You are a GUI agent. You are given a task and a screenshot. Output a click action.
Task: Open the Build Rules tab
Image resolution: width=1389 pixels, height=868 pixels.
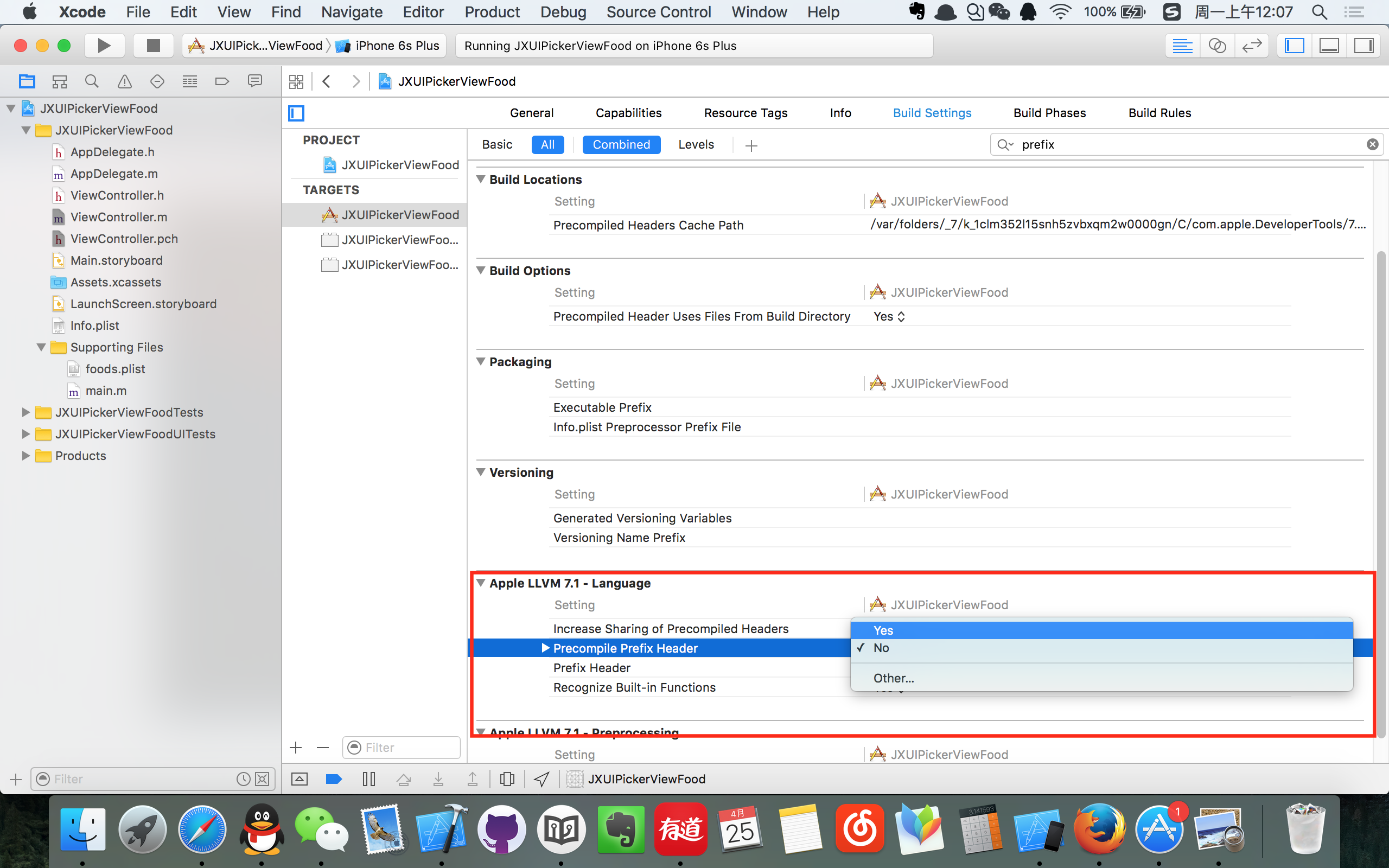tap(1159, 113)
